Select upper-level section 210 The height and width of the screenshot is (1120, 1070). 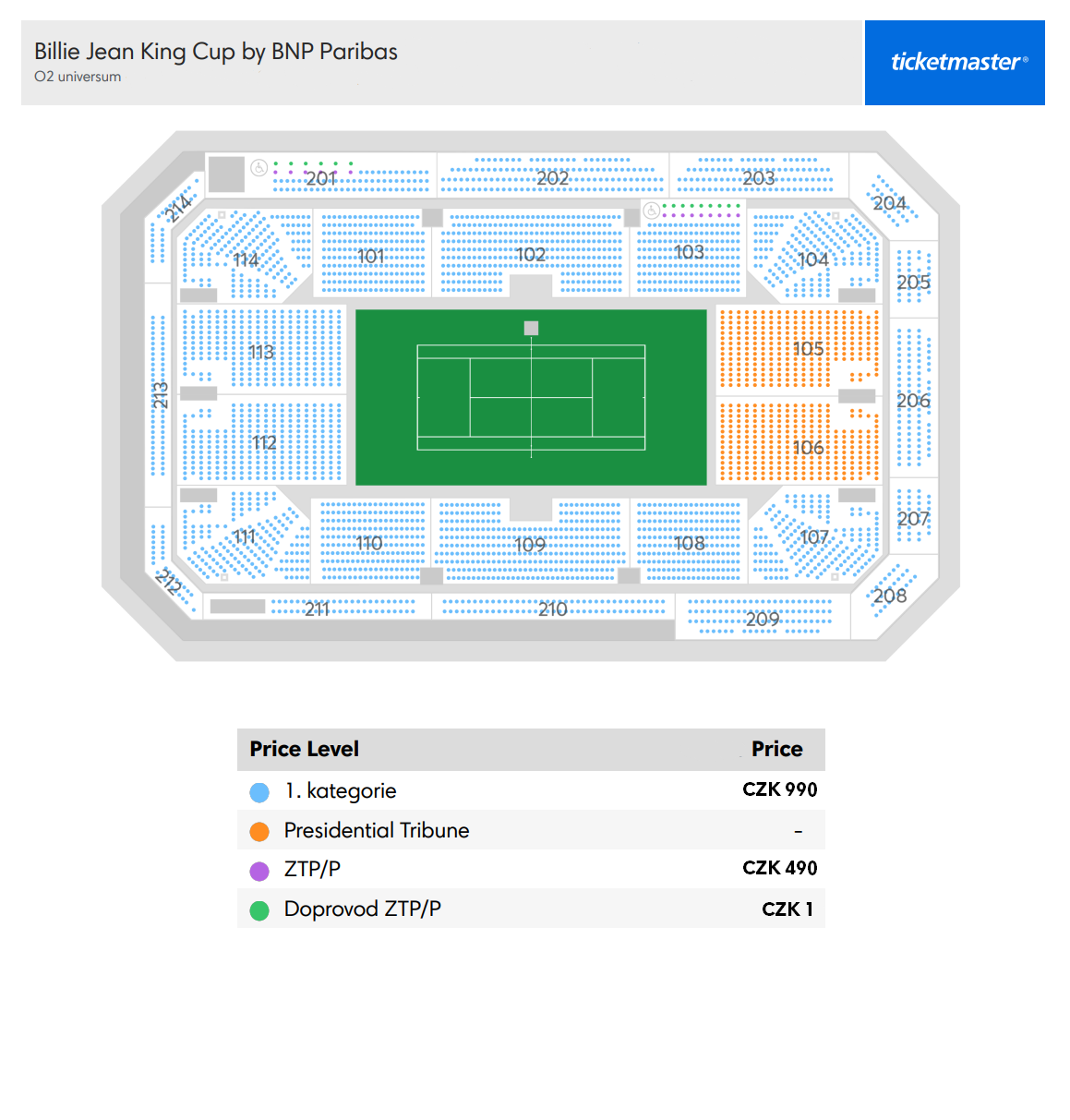[552, 608]
